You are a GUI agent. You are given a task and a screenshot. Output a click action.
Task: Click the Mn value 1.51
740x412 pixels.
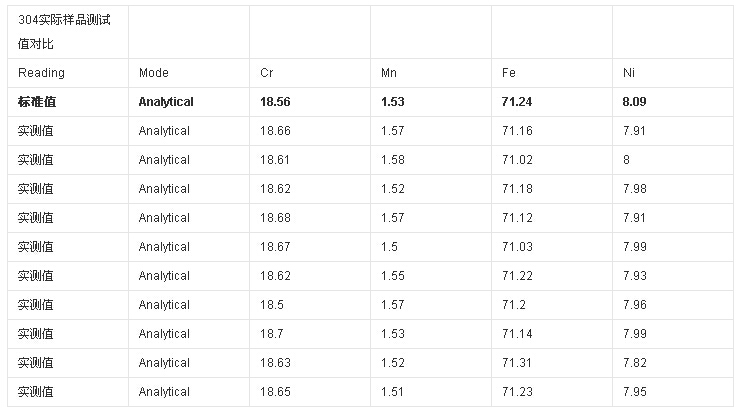tap(394, 392)
